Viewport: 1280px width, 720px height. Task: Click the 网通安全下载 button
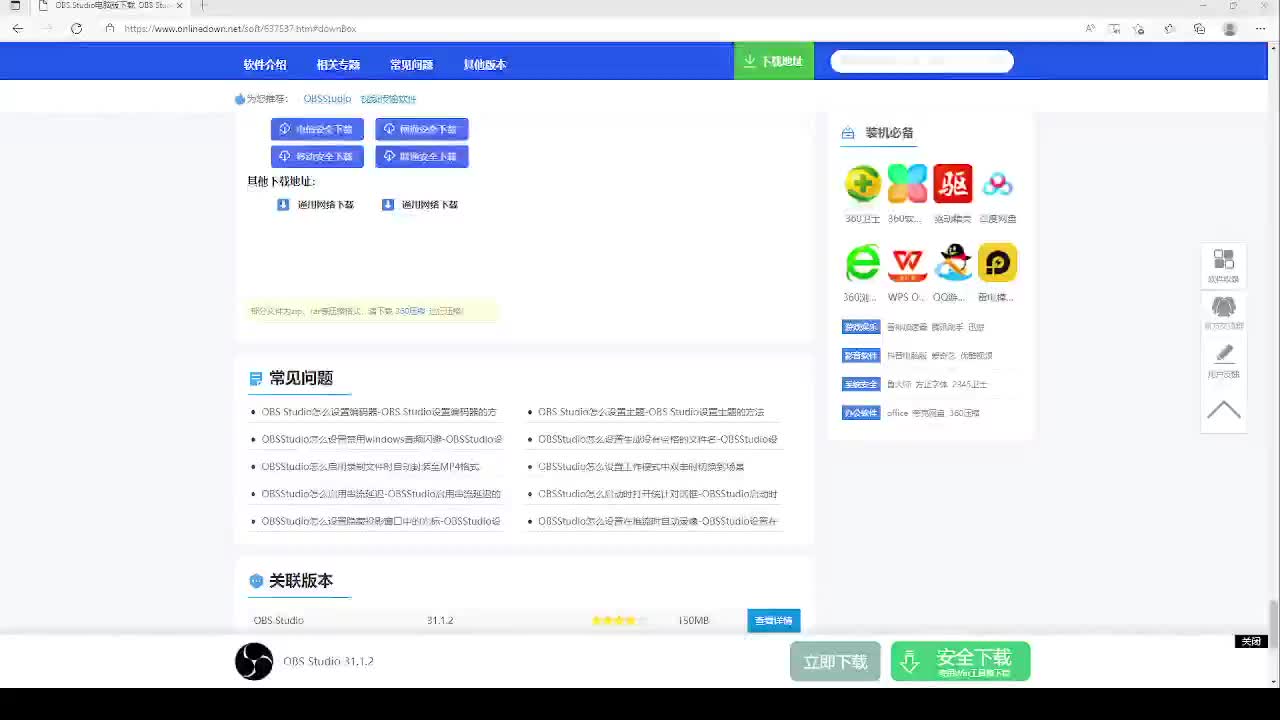(x=421, y=129)
